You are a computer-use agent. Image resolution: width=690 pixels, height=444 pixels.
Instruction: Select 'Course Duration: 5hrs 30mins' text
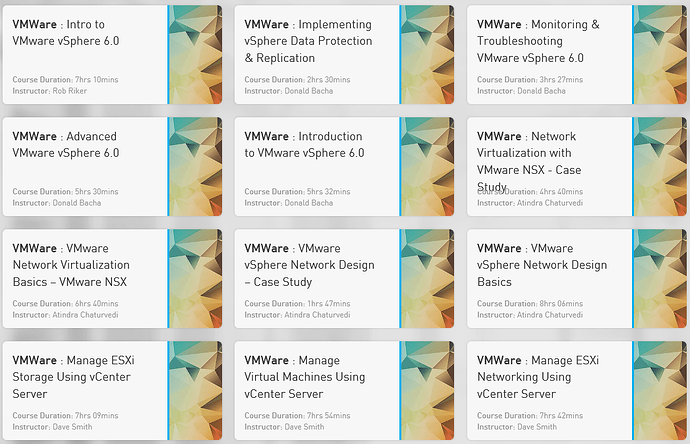[x=65, y=191]
